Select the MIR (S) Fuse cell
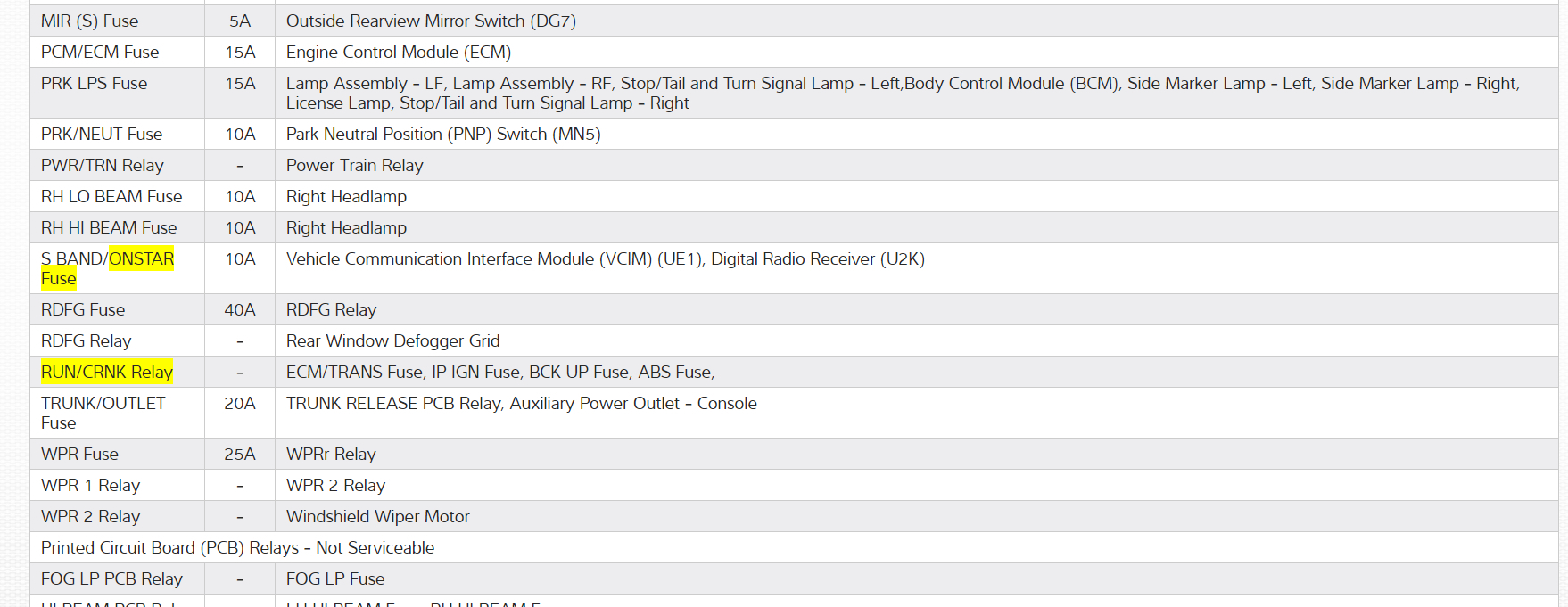This screenshot has width=1568, height=607. (x=89, y=21)
